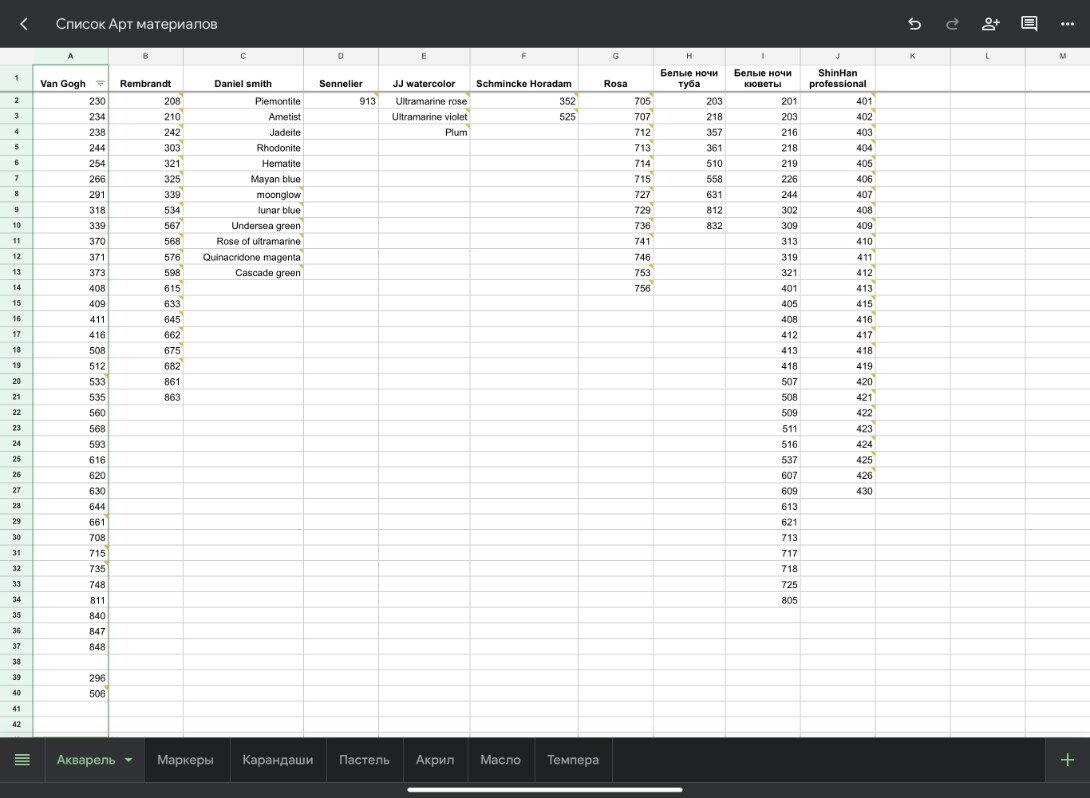Select the Rosa header cell

(x=615, y=78)
